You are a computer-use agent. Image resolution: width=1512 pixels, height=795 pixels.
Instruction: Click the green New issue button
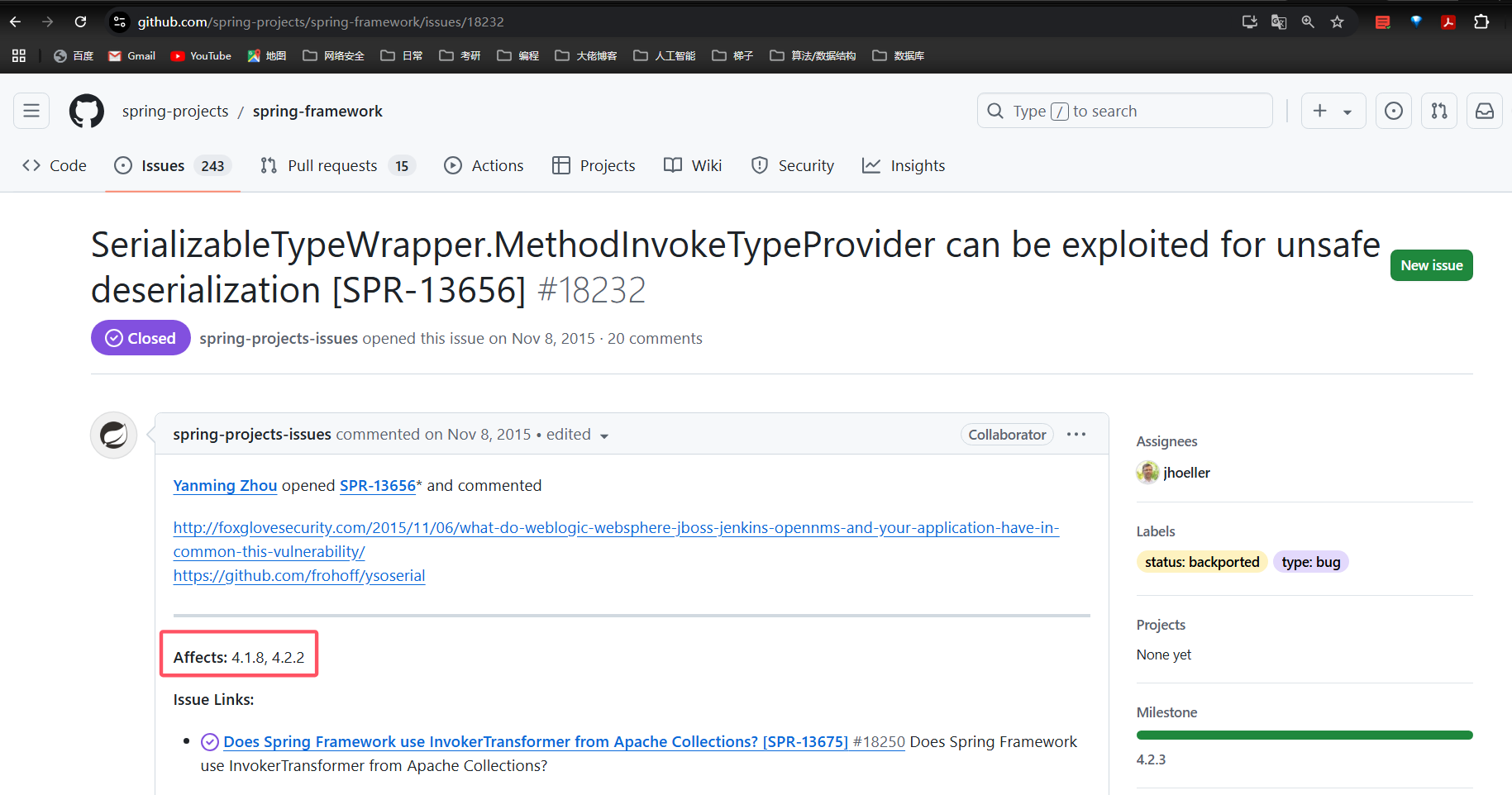(1432, 265)
